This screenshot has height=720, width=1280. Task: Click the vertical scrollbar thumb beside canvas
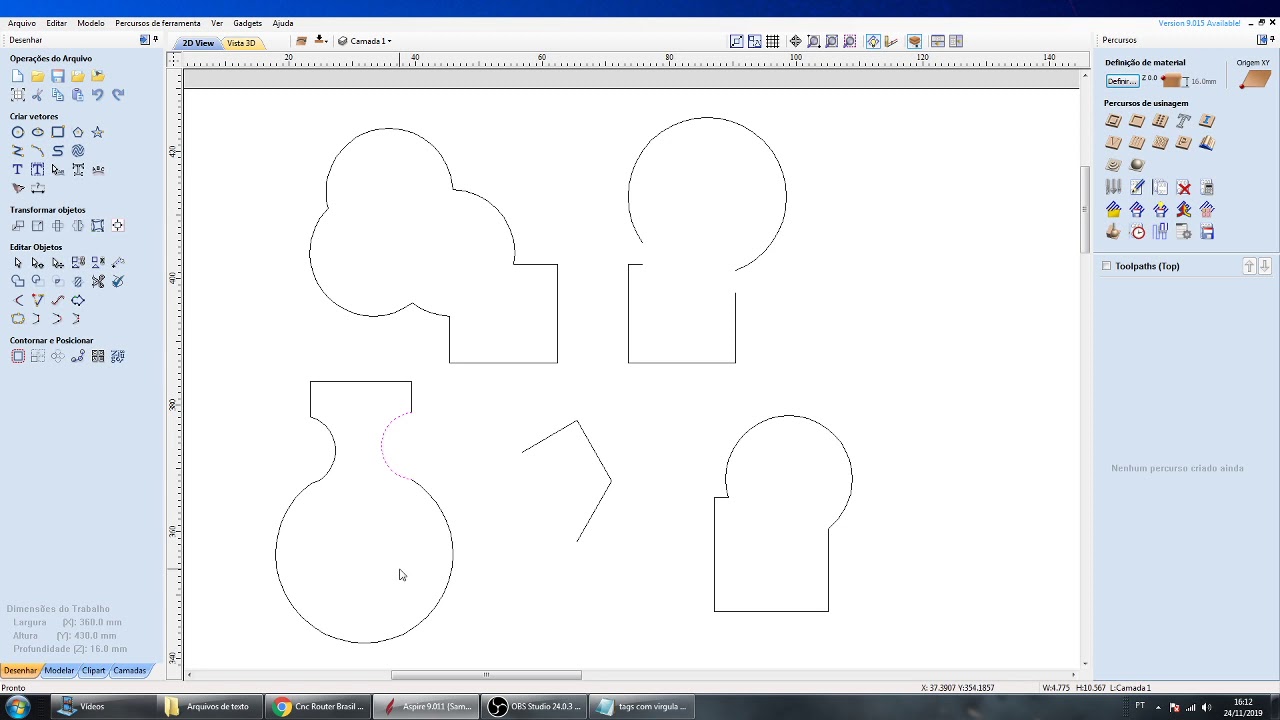click(1084, 208)
